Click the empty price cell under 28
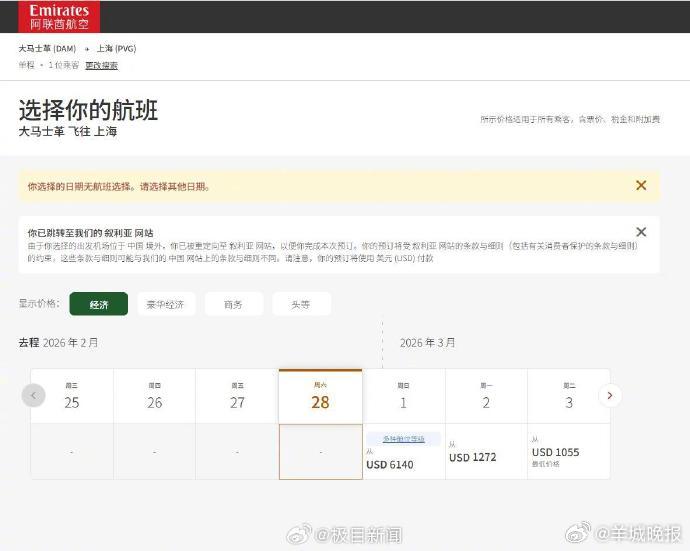The width and height of the screenshot is (690, 551). 321,452
